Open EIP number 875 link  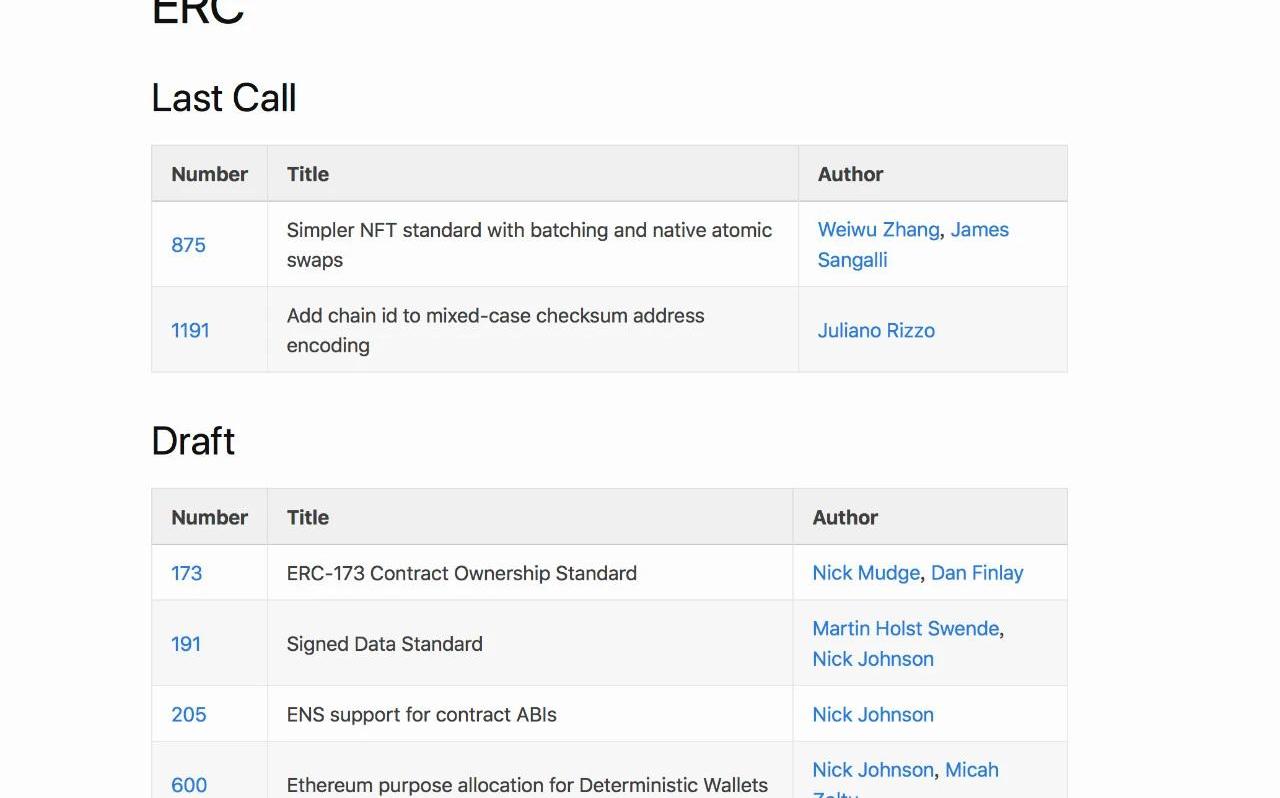point(188,245)
